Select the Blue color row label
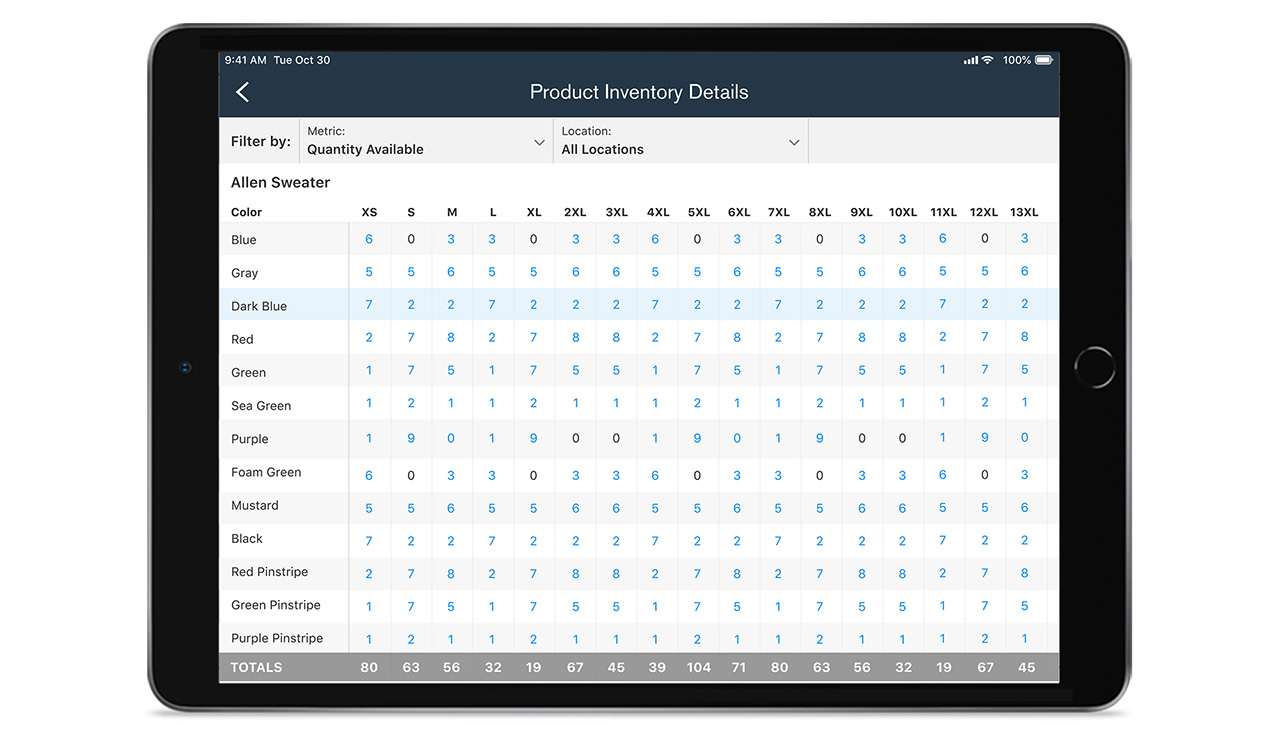 [x=244, y=240]
